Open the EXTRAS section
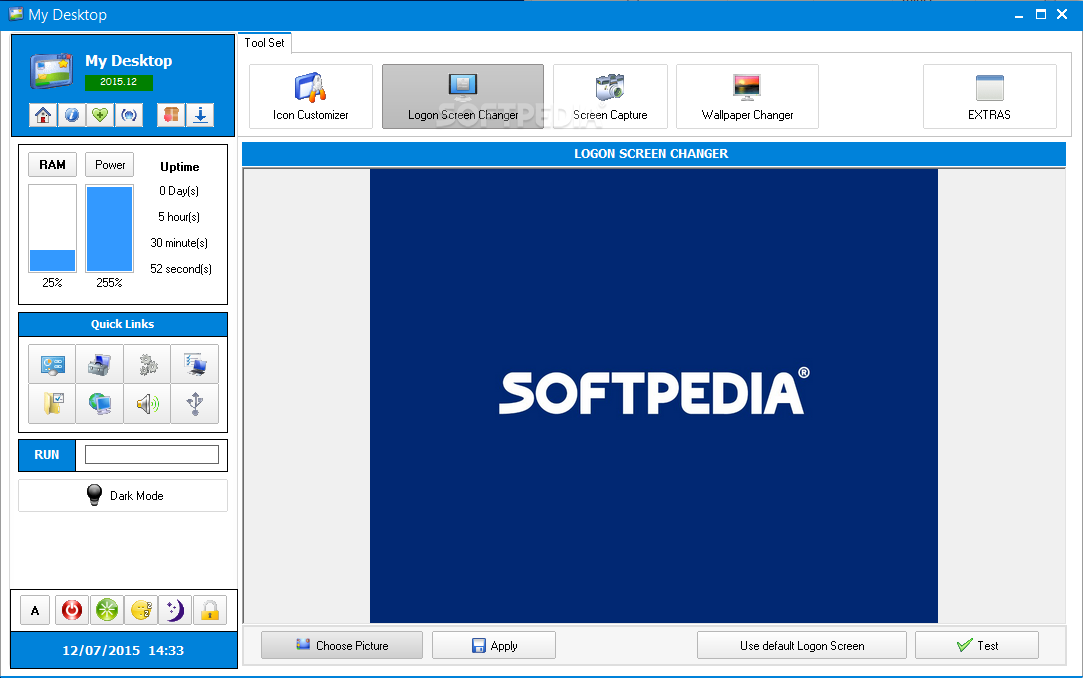Screen dimensions: 1083x678 coord(990,97)
